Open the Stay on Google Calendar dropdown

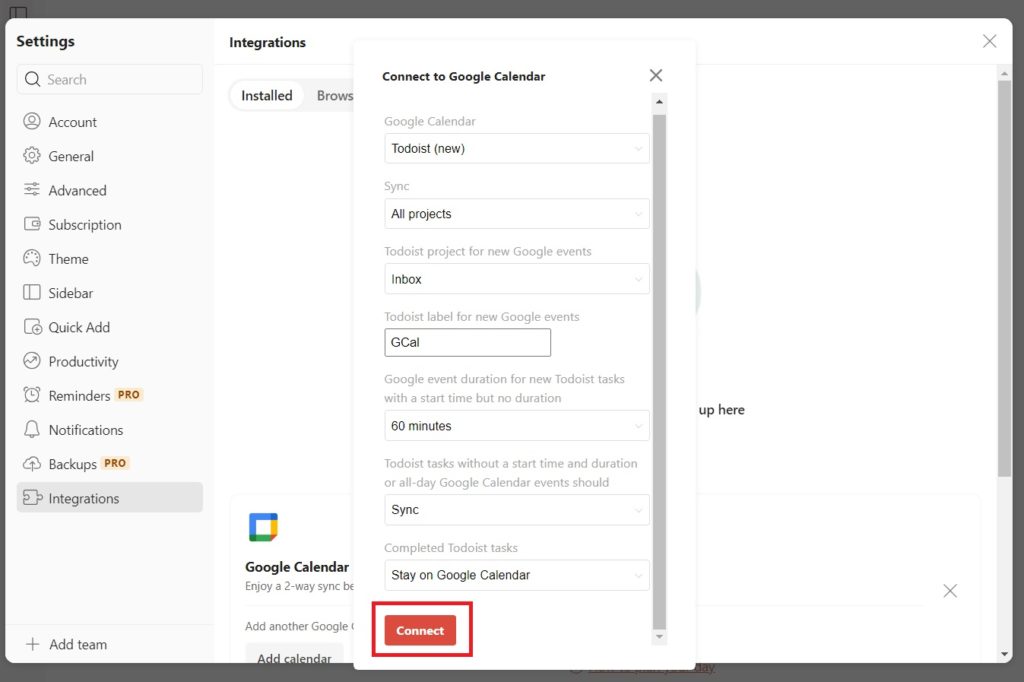[x=517, y=576]
